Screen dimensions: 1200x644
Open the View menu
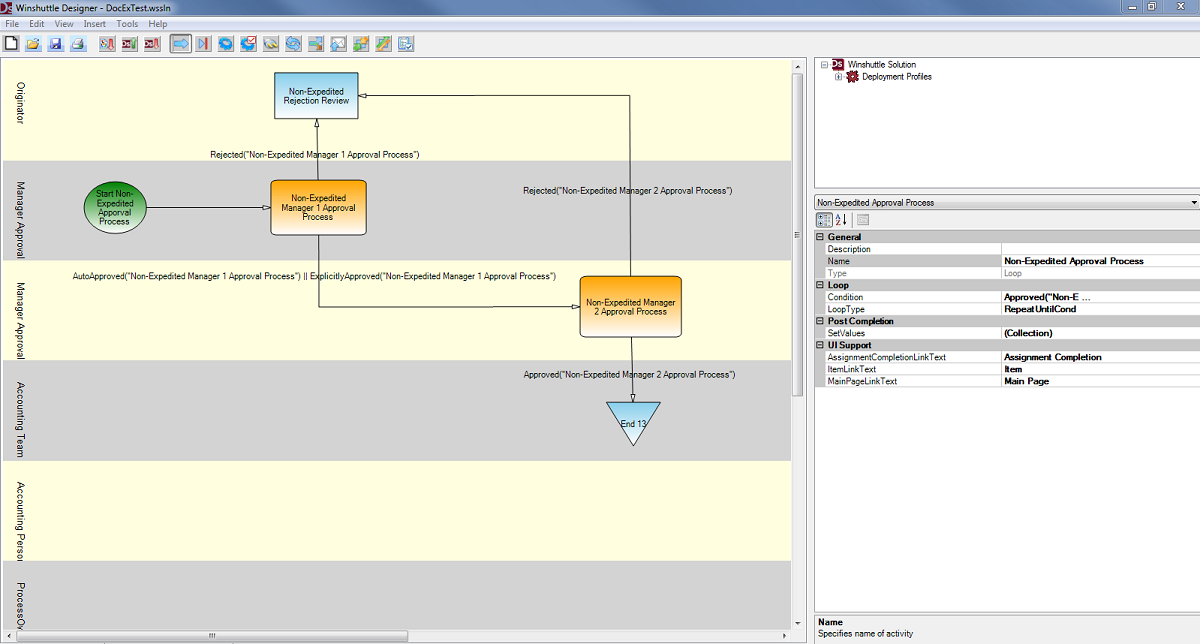pos(64,23)
